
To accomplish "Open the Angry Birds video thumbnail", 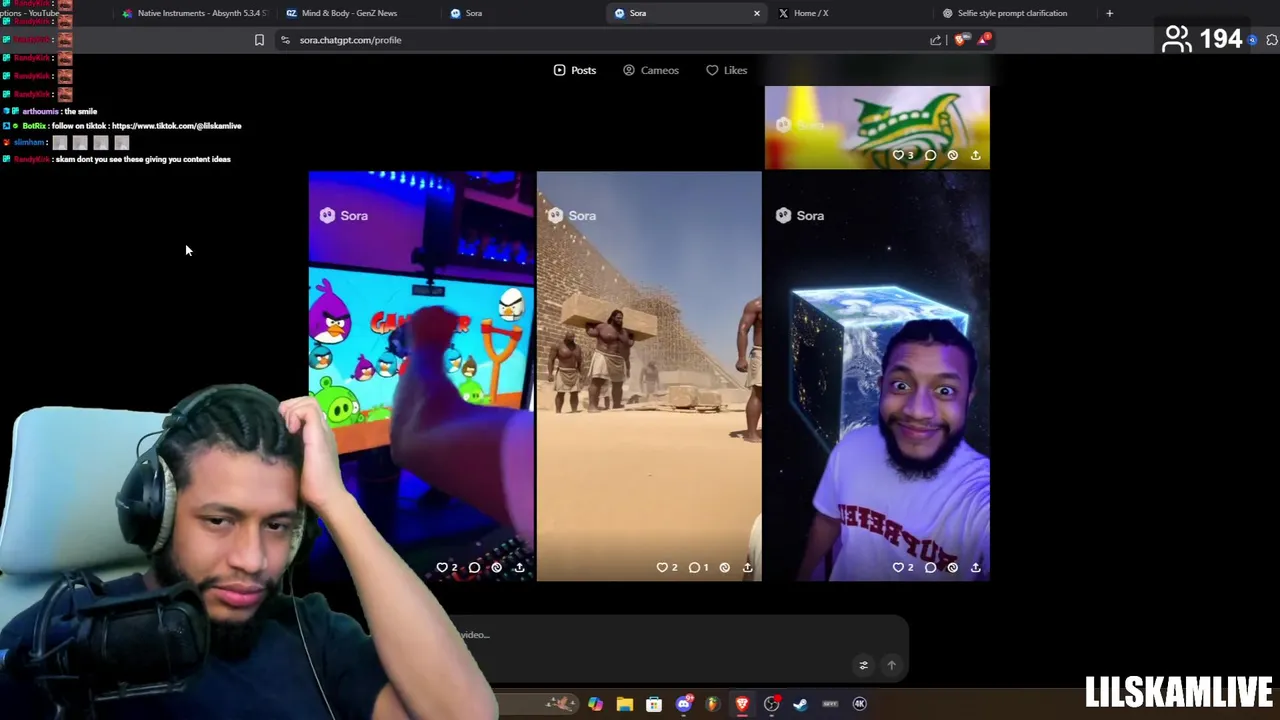I will click(421, 375).
